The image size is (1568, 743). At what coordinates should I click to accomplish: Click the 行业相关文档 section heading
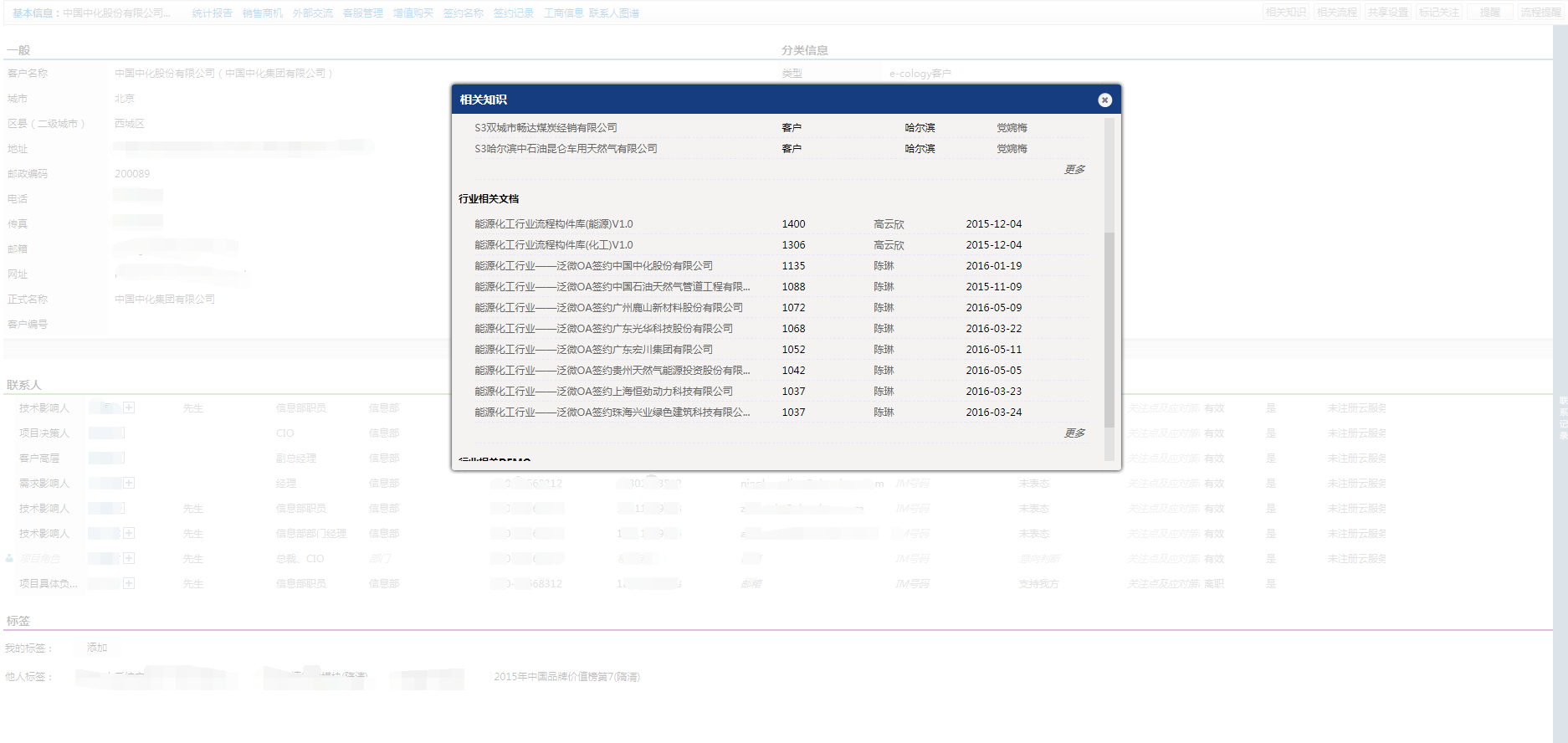tap(489, 199)
